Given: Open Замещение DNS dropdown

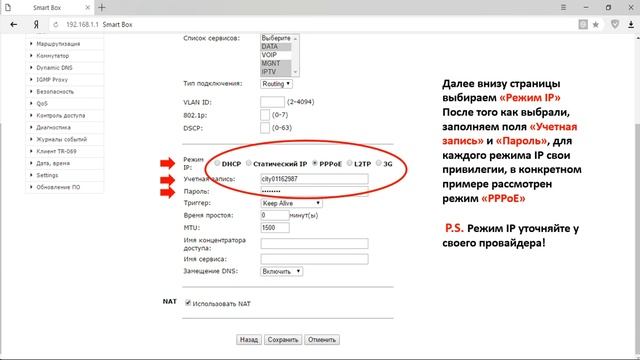Looking at the screenshot, I should (x=282, y=271).
